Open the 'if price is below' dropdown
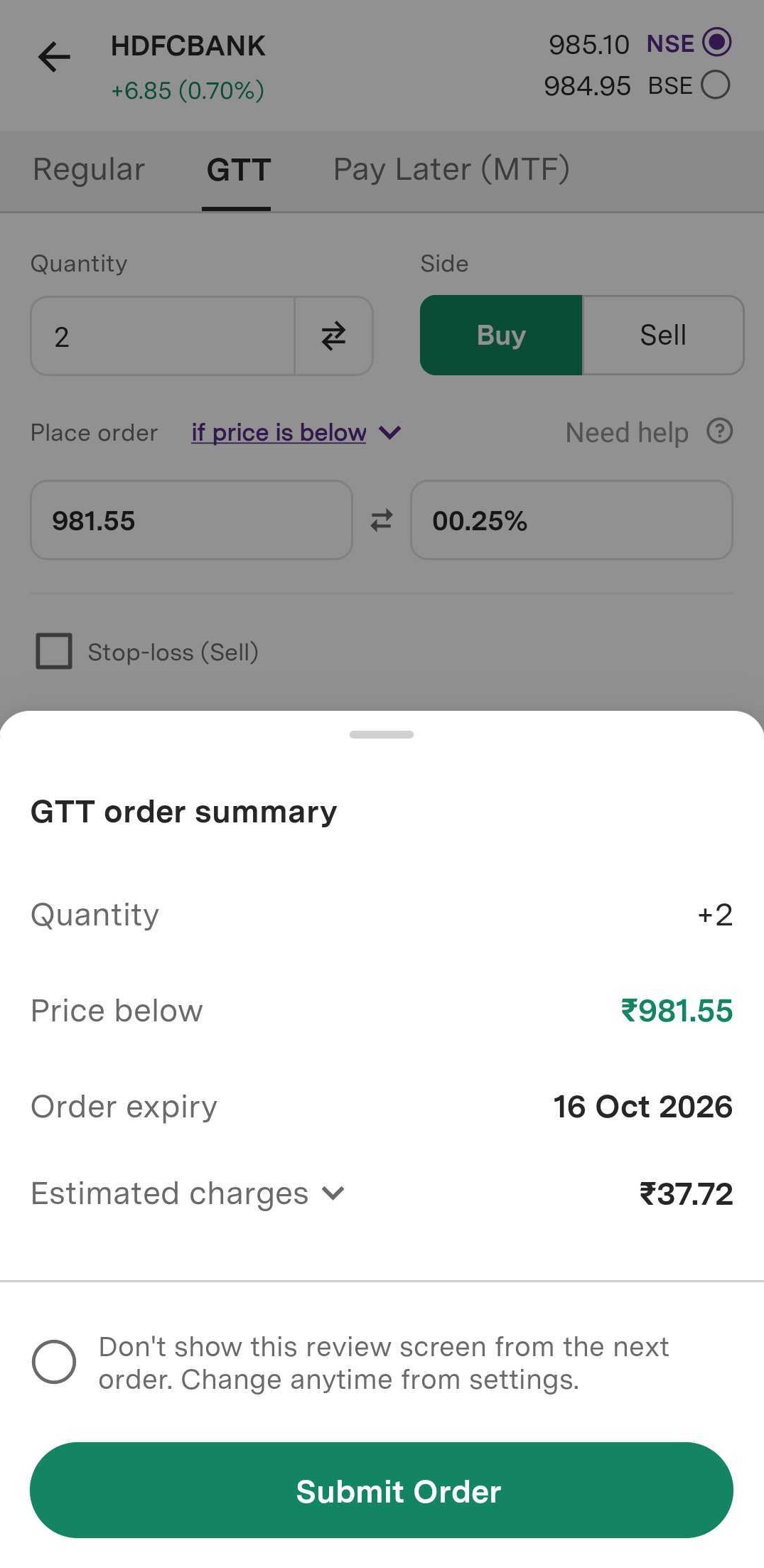Image resolution: width=764 pixels, height=1568 pixels. click(296, 432)
